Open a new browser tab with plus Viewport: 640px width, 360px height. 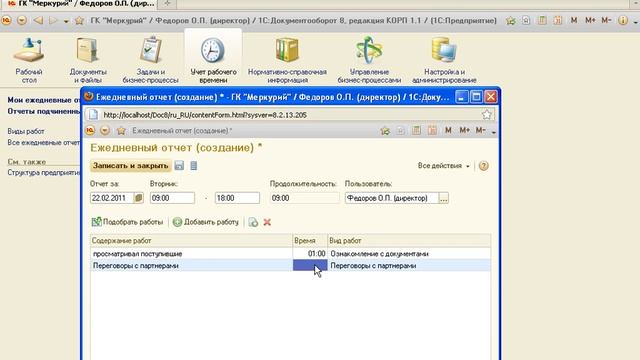pos(167,4)
